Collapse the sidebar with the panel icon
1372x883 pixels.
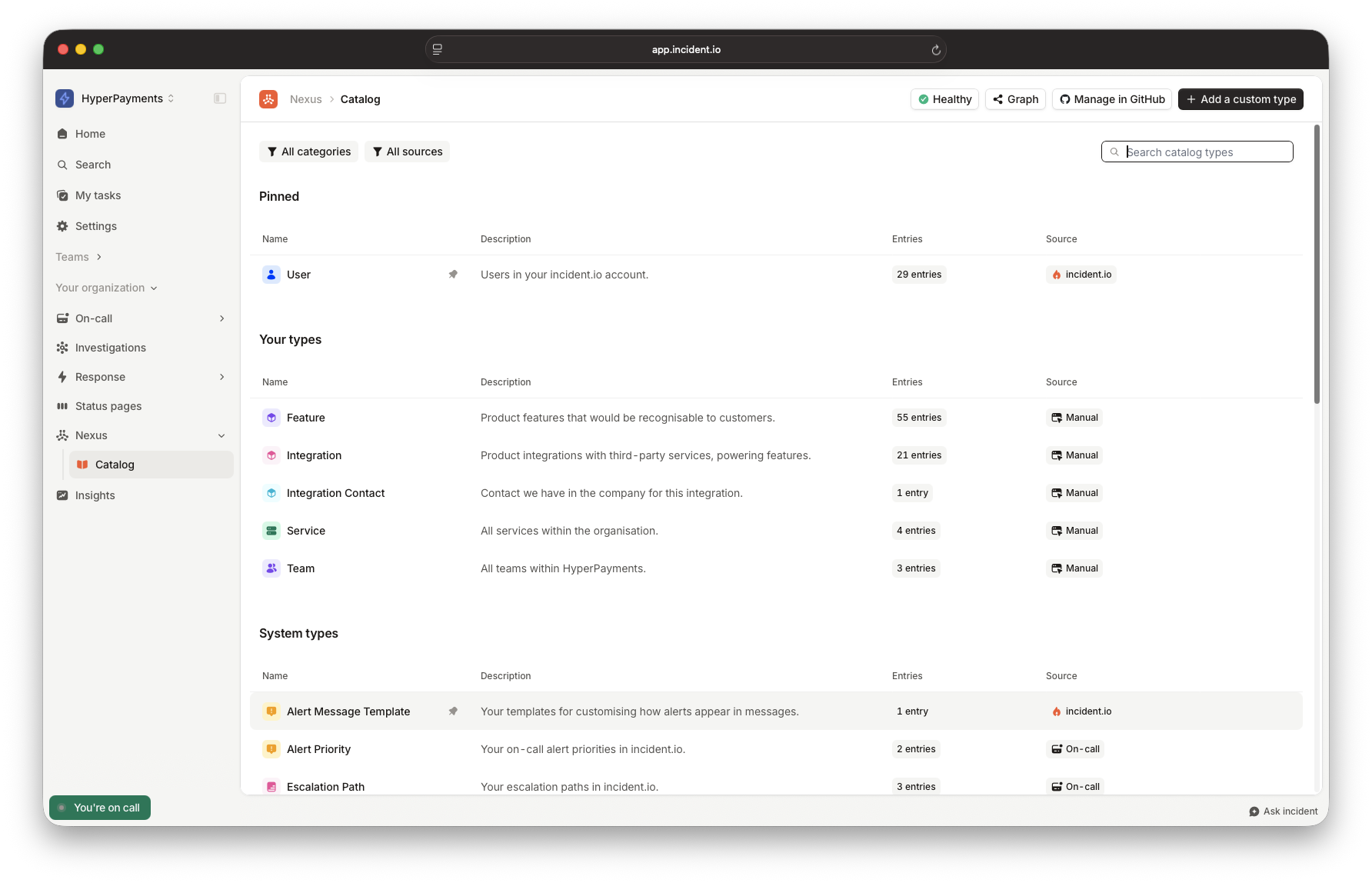(x=220, y=98)
